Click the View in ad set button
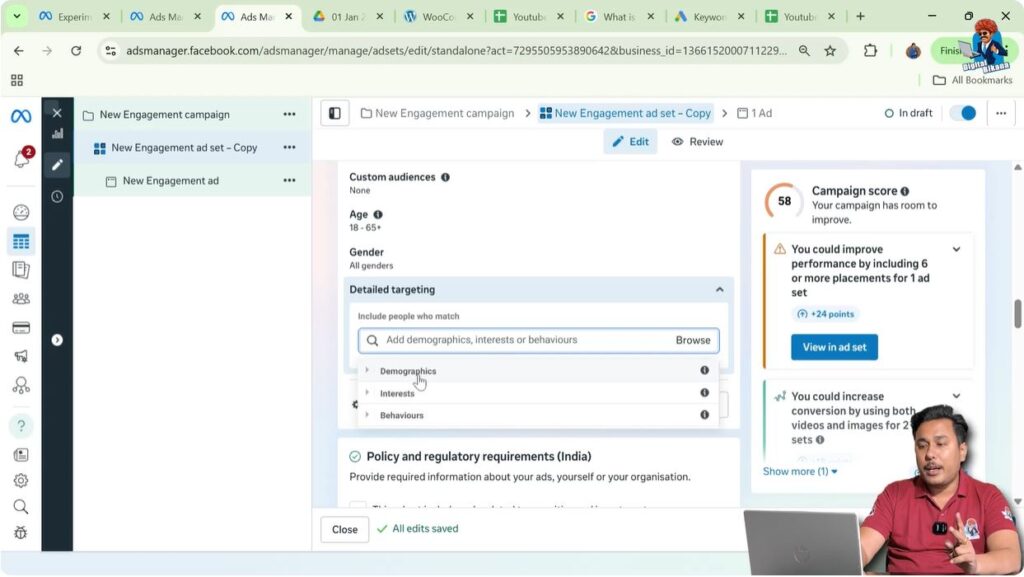Image resolution: width=1024 pixels, height=577 pixels. [x=834, y=347]
